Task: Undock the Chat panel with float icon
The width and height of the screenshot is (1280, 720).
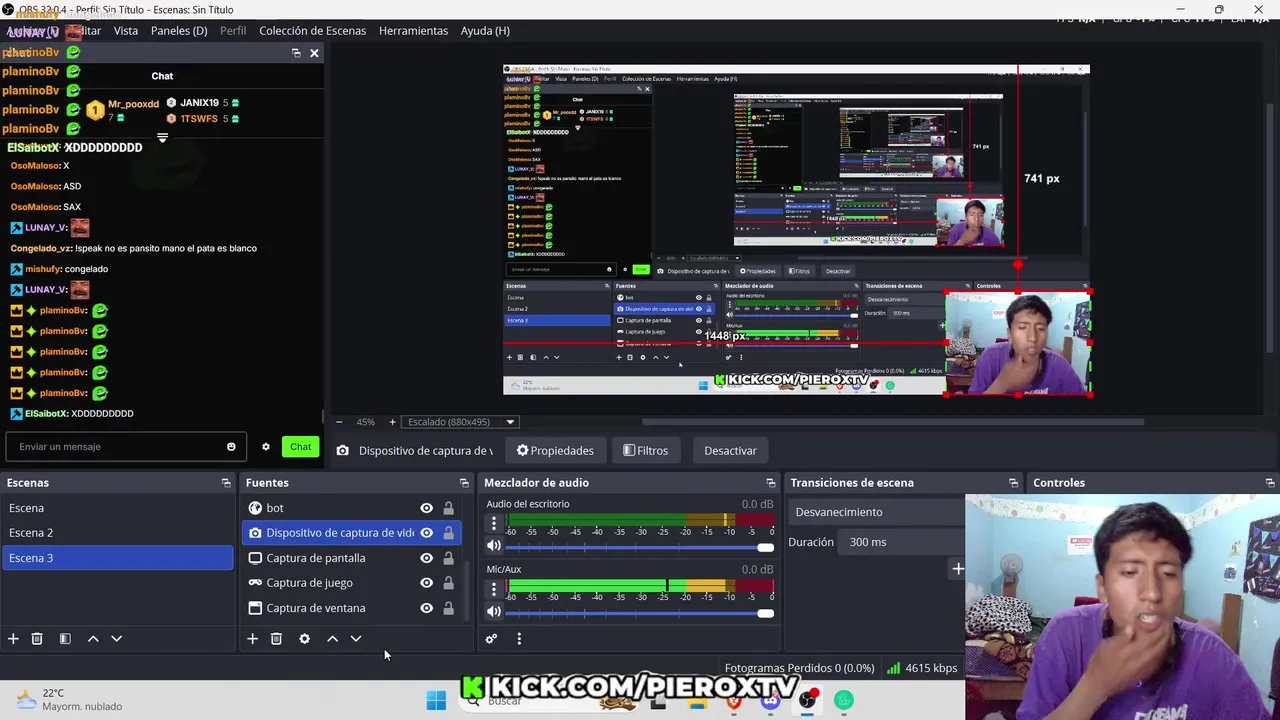Action: 296,53
